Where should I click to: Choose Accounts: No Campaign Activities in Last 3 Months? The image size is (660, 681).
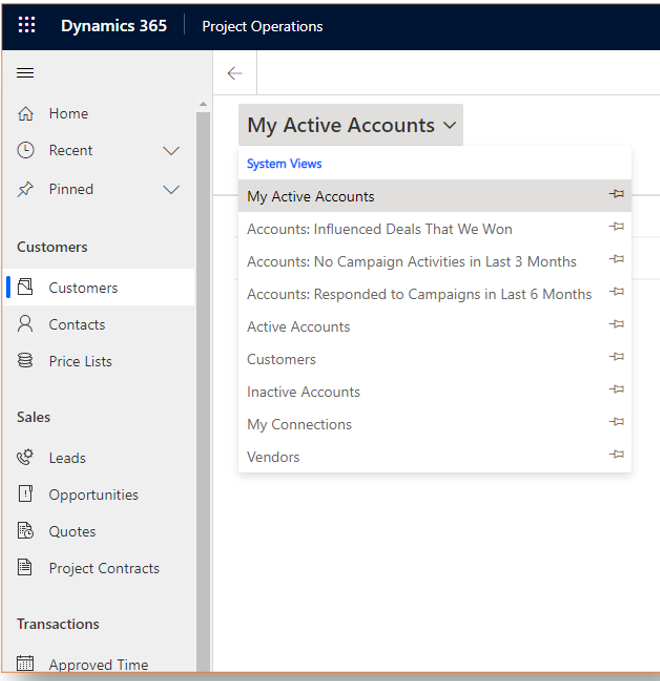(x=435, y=261)
